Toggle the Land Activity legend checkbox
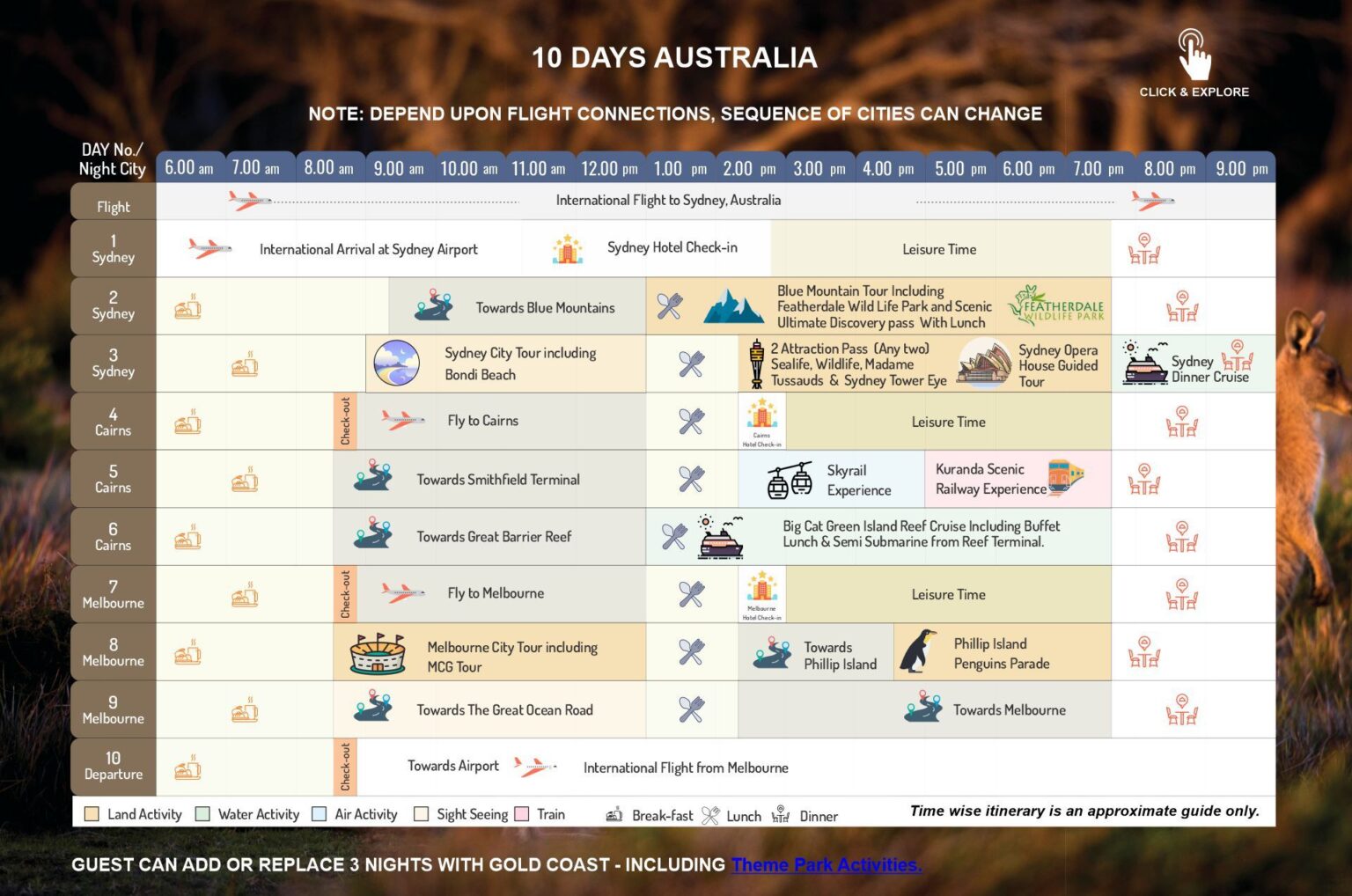Image resolution: width=1352 pixels, height=896 pixels. [93, 814]
